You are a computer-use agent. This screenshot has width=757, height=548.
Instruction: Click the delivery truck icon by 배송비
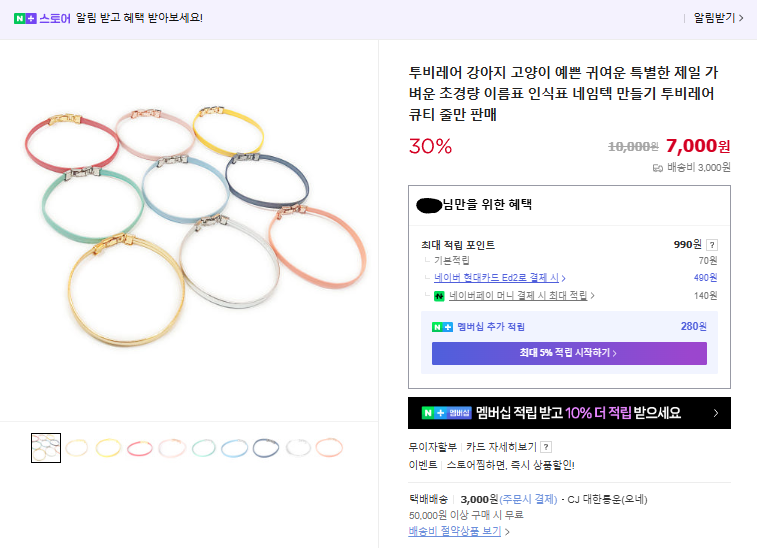click(x=658, y=168)
